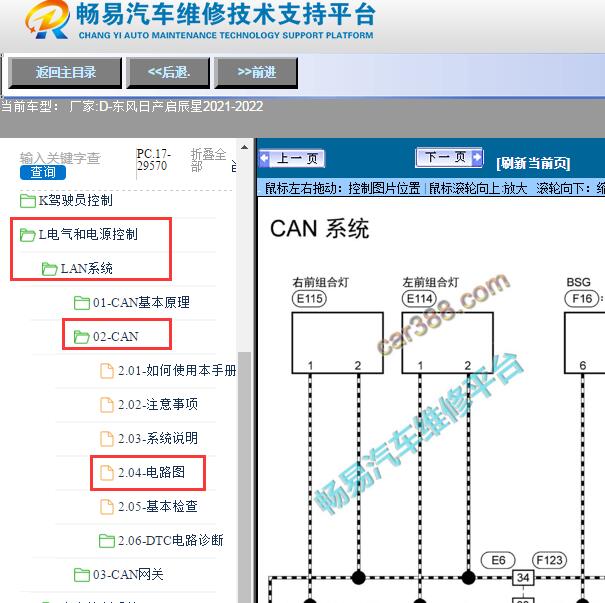Click the F16 connector label
The image size is (605, 603).
tap(582, 299)
